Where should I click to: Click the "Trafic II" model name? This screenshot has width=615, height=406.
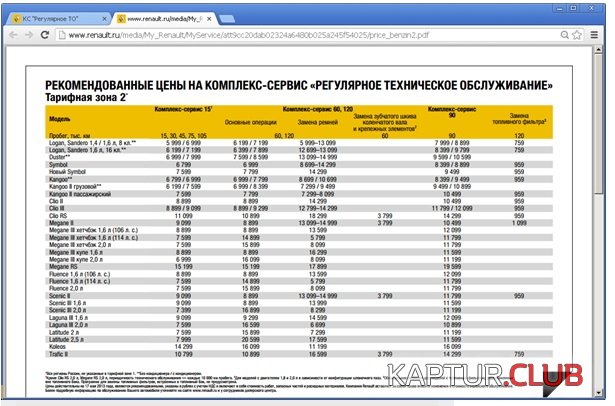click(58, 354)
